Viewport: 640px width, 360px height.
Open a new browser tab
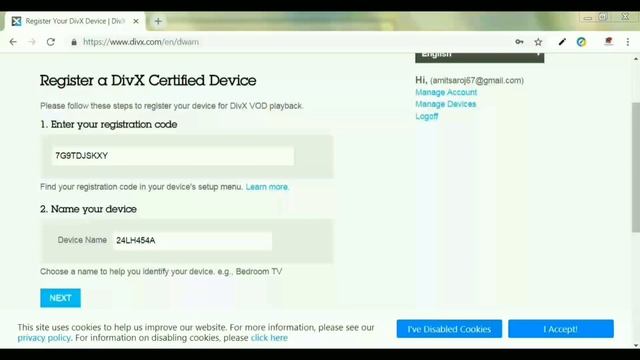tap(158, 21)
